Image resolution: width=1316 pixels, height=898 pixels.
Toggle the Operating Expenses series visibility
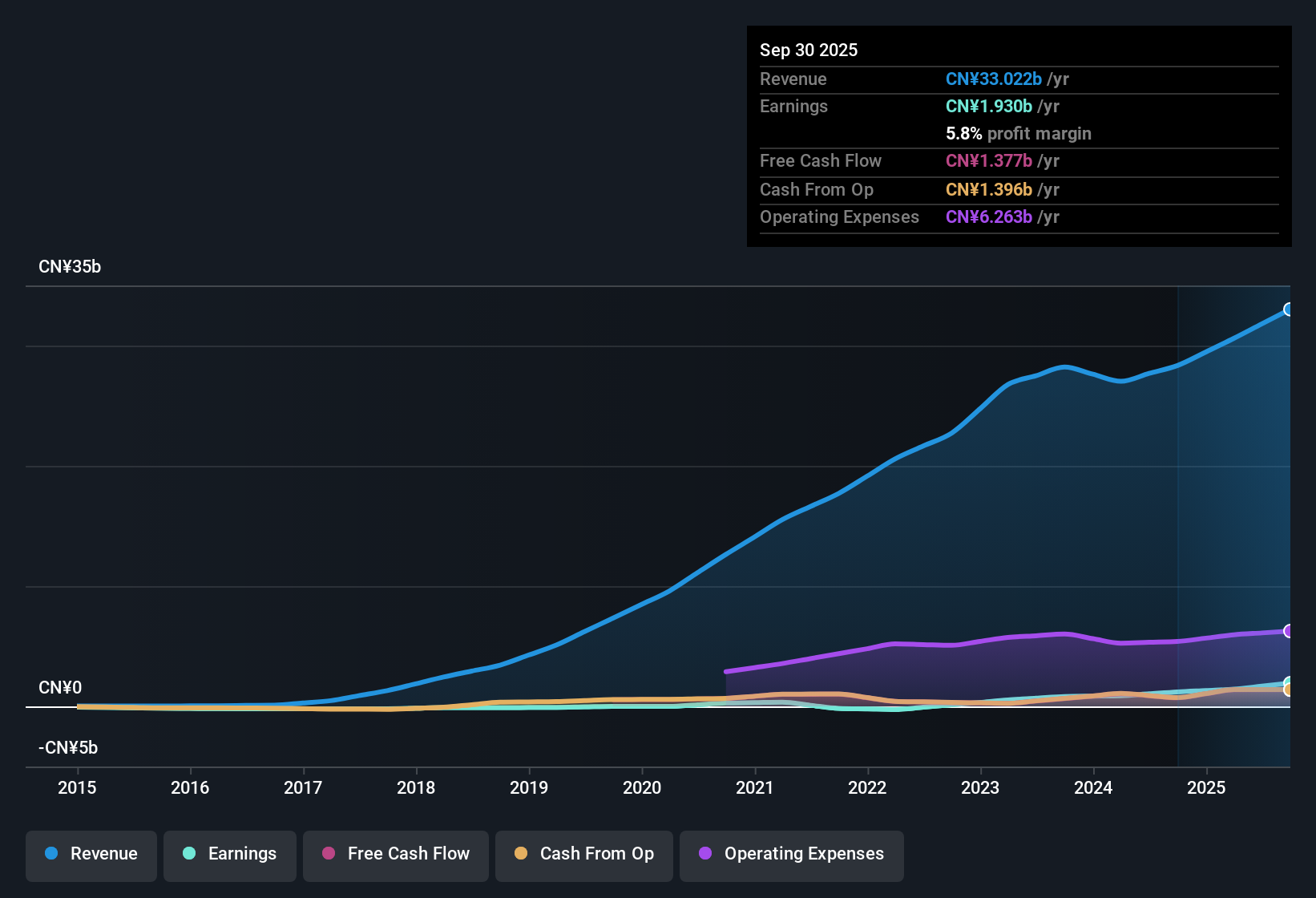pos(791,855)
